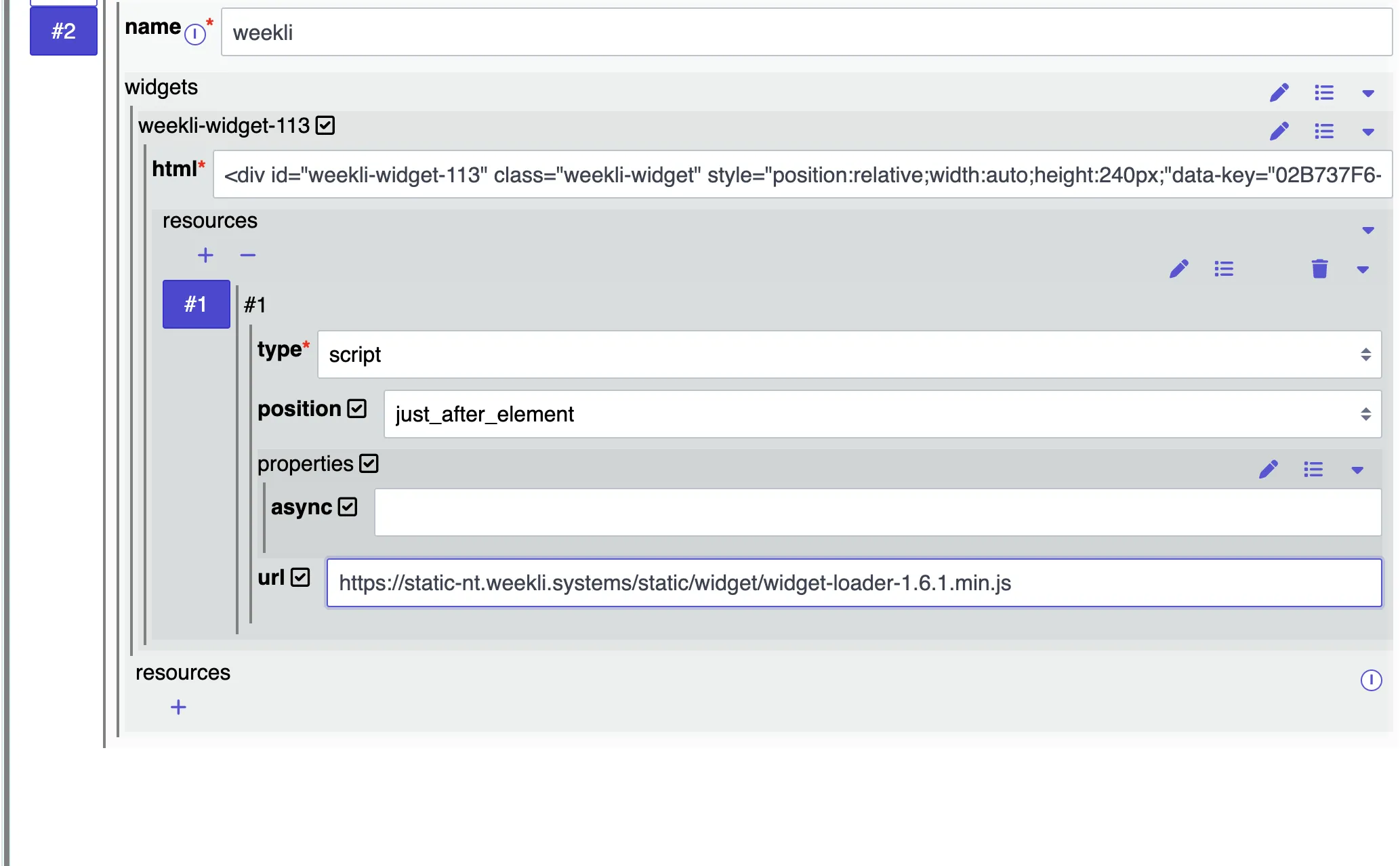The height and width of the screenshot is (866, 1400).
Task: Delete resource #1 with the trash icon
Action: coord(1319,269)
